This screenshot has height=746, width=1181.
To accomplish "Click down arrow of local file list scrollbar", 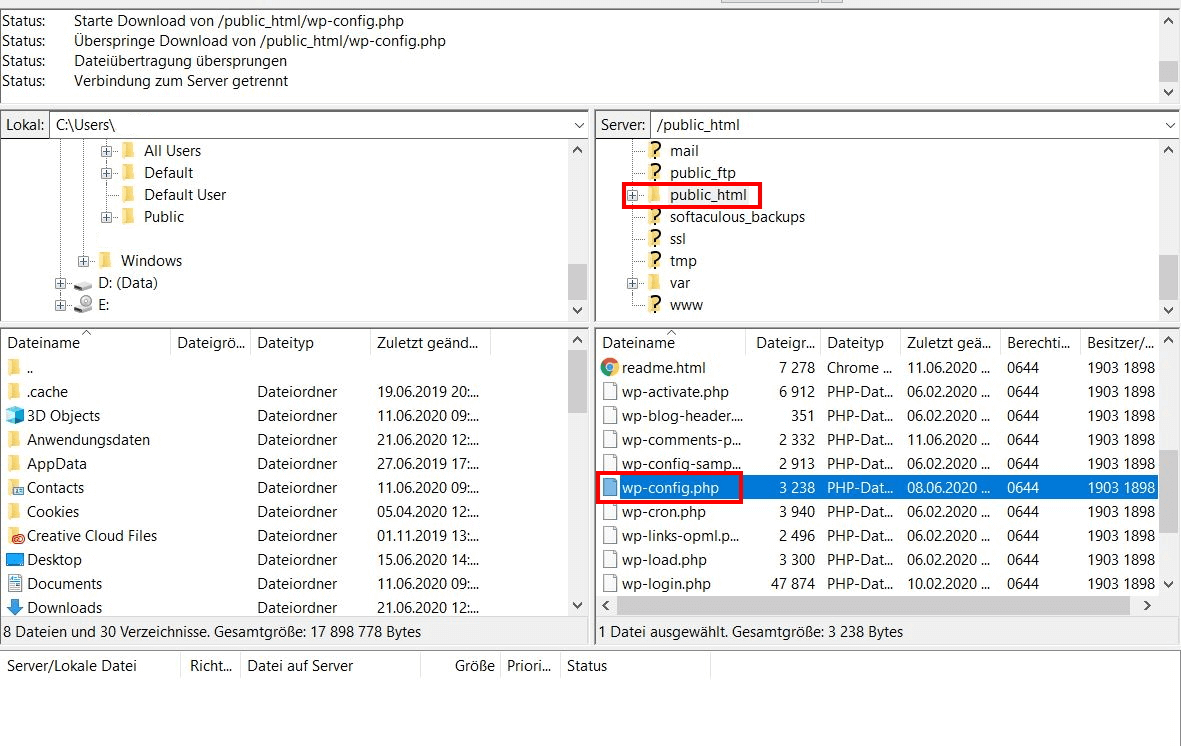I will [577, 605].
